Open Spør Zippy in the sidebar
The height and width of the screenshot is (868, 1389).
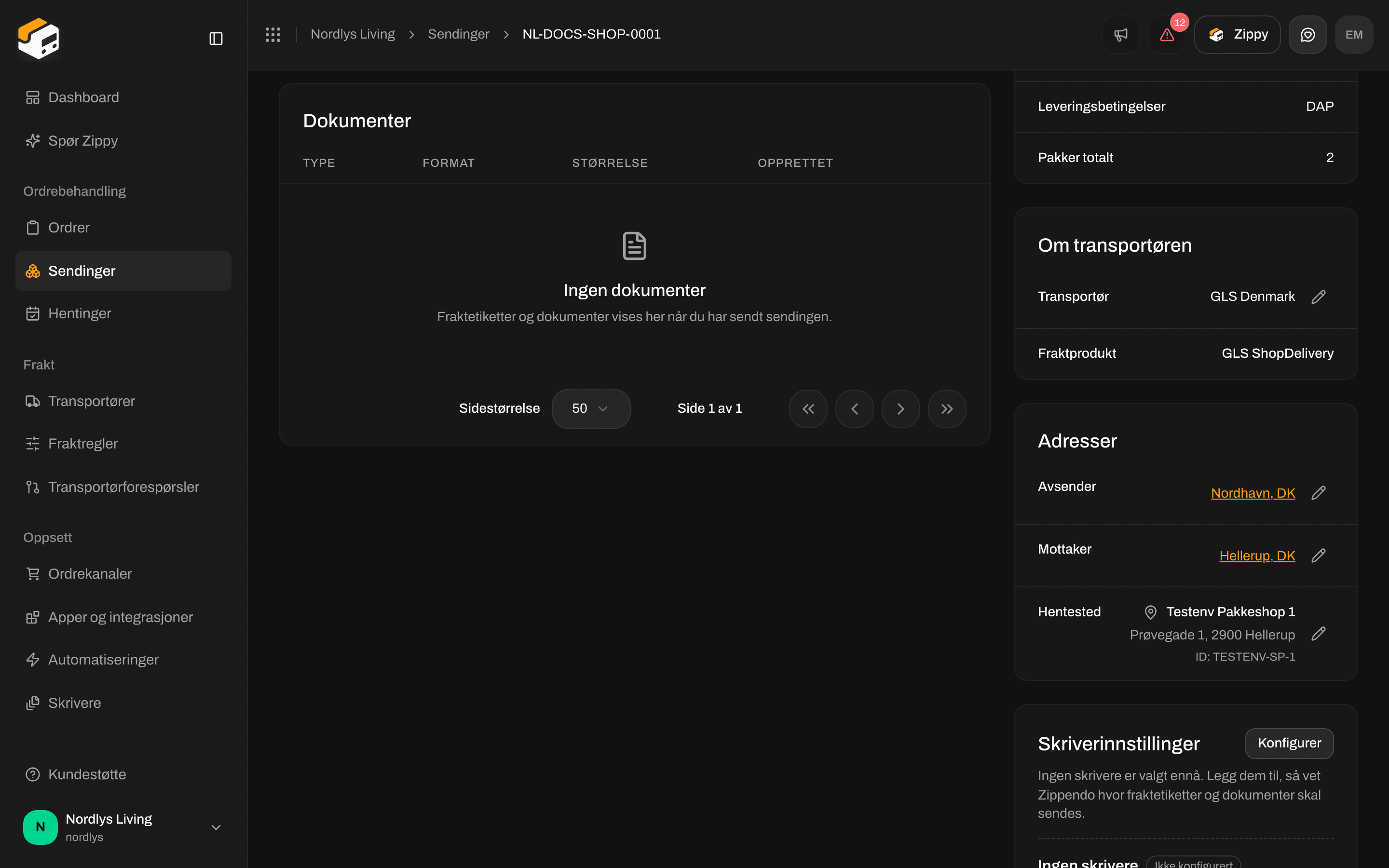(123, 141)
